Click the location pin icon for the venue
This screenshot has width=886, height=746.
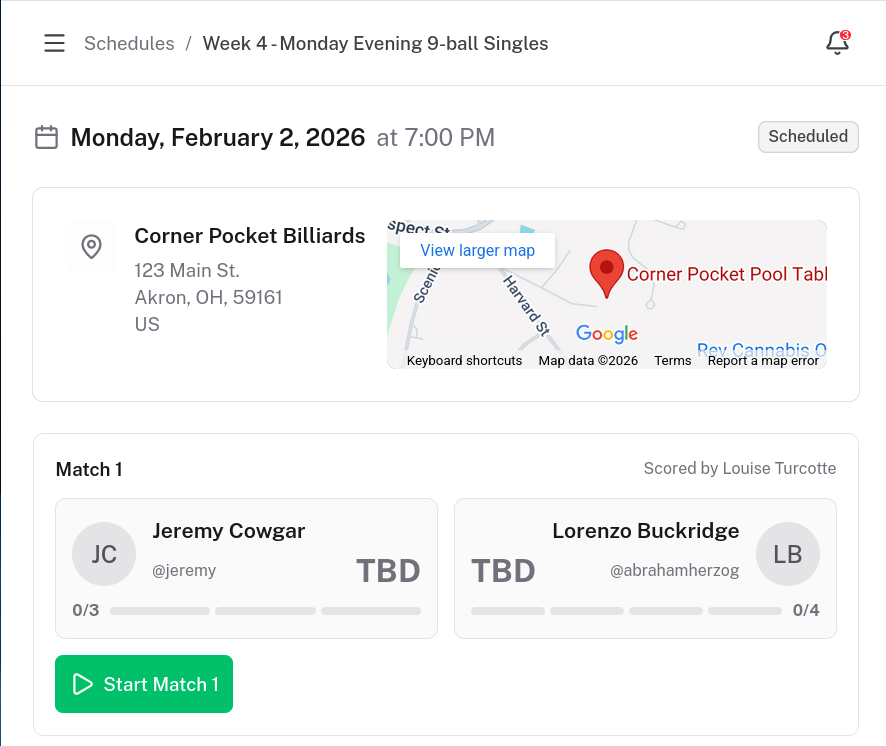coord(91,246)
